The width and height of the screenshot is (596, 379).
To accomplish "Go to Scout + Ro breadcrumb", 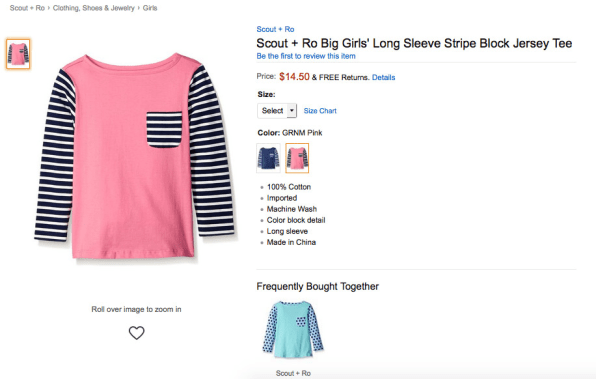I will pyautogui.click(x=27, y=8).
